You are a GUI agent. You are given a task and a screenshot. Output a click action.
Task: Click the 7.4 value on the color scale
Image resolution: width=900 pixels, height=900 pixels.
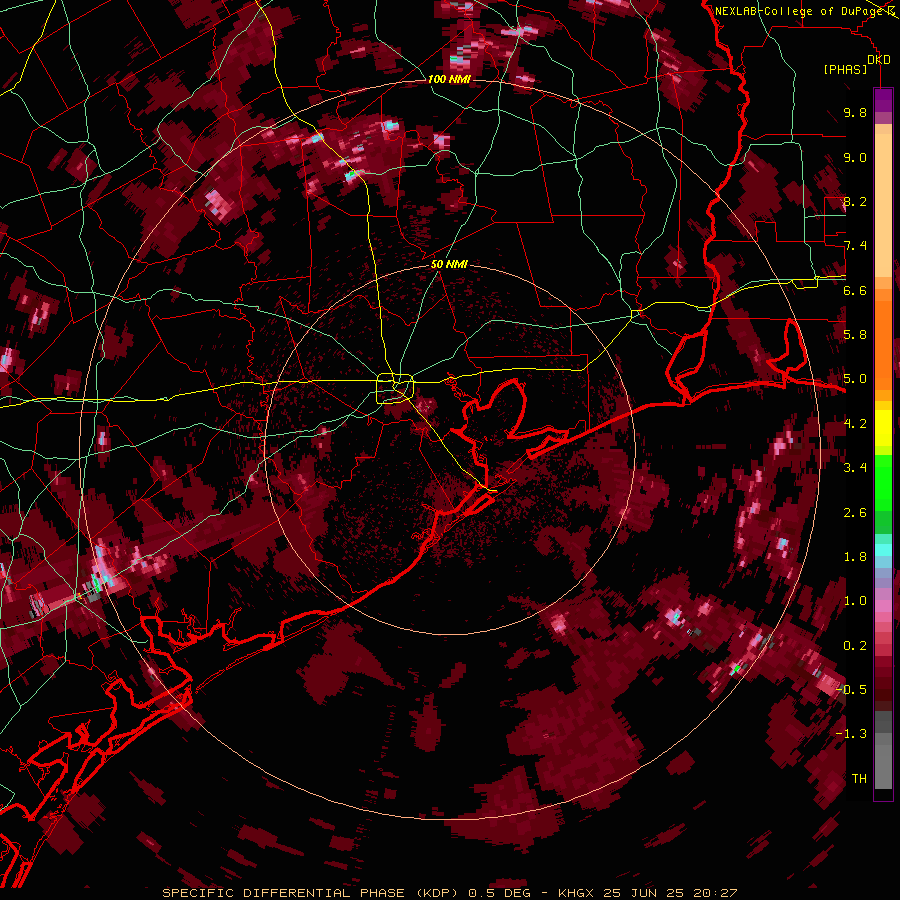[855, 246]
